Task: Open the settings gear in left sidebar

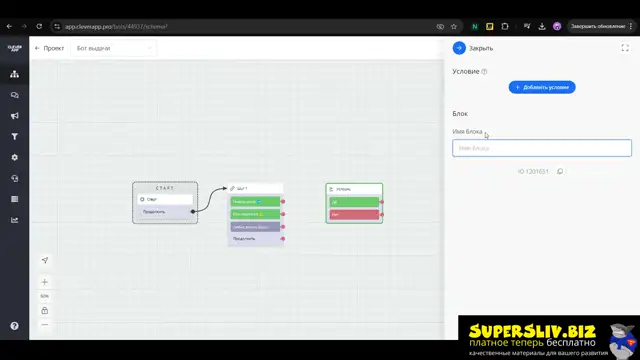Action: click(14, 158)
